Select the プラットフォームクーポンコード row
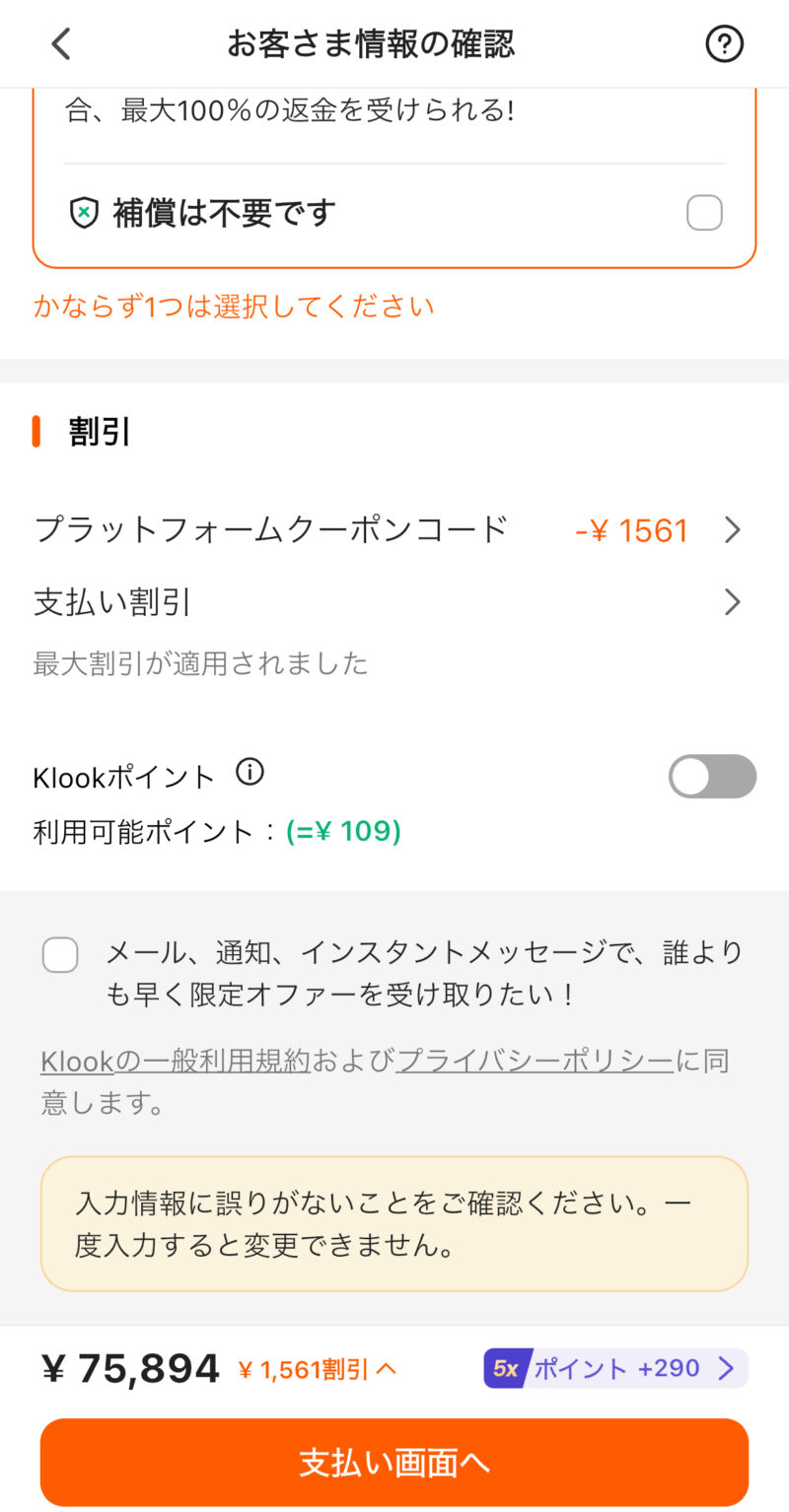This screenshot has height=1512, width=789. click(x=271, y=531)
